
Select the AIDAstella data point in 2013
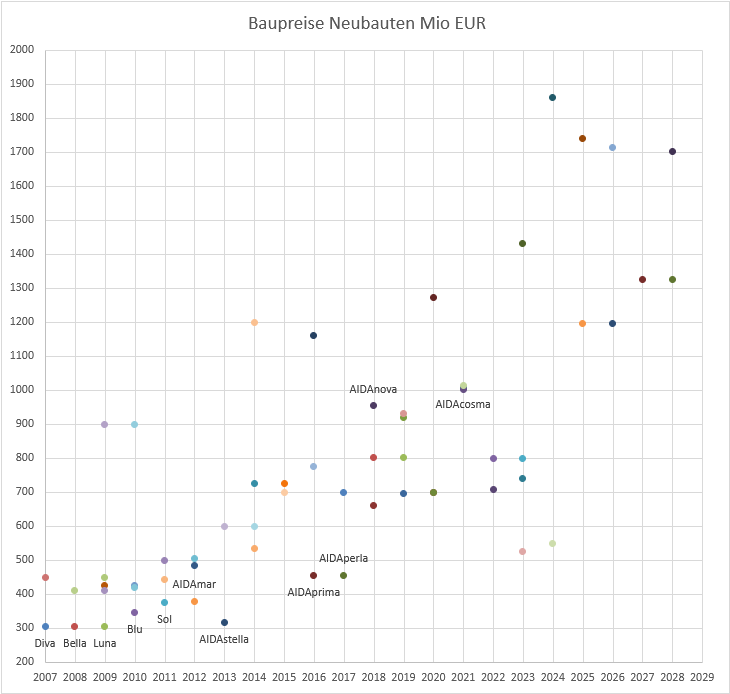tap(224, 622)
